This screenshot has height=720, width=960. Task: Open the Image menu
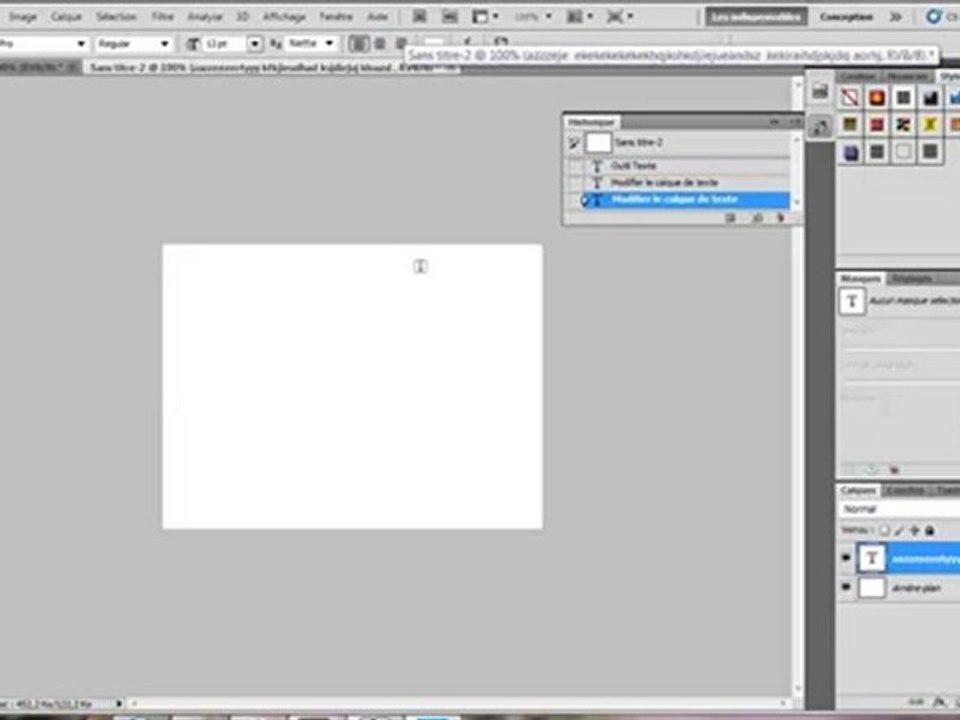pyautogui.click(x=23, y=17)
